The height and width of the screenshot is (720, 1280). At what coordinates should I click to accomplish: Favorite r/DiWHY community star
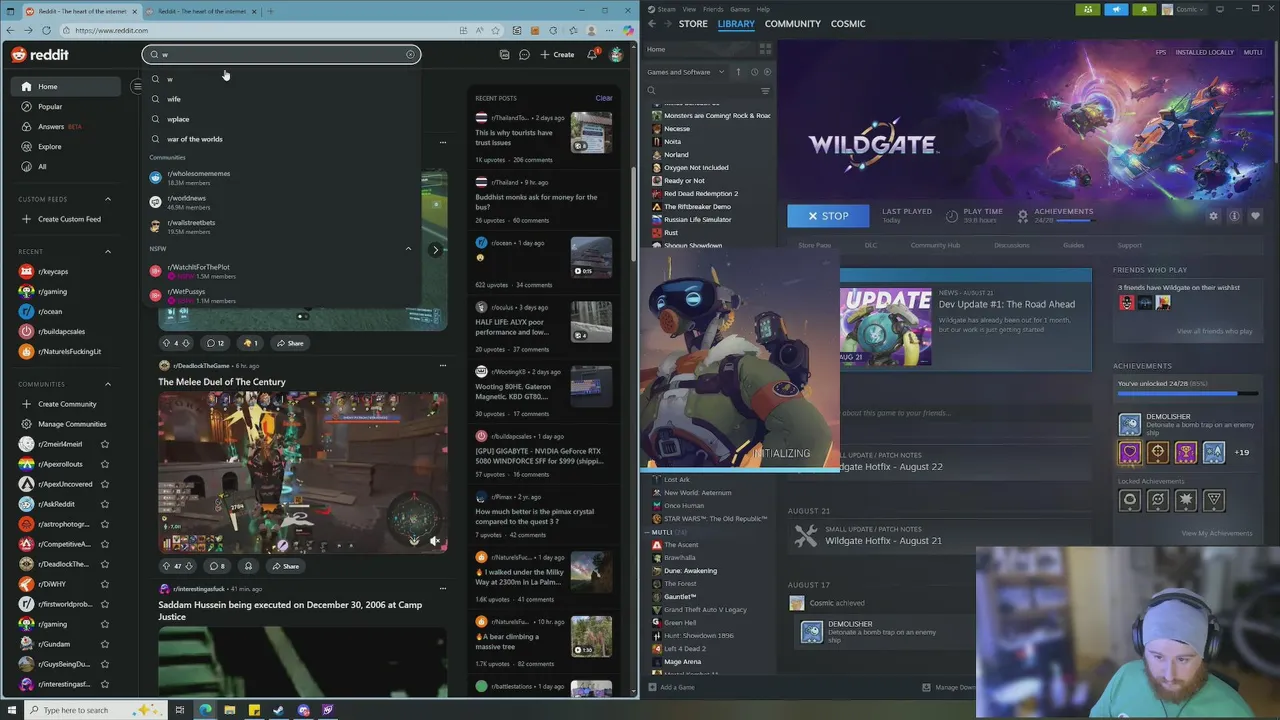coord(105,584)
